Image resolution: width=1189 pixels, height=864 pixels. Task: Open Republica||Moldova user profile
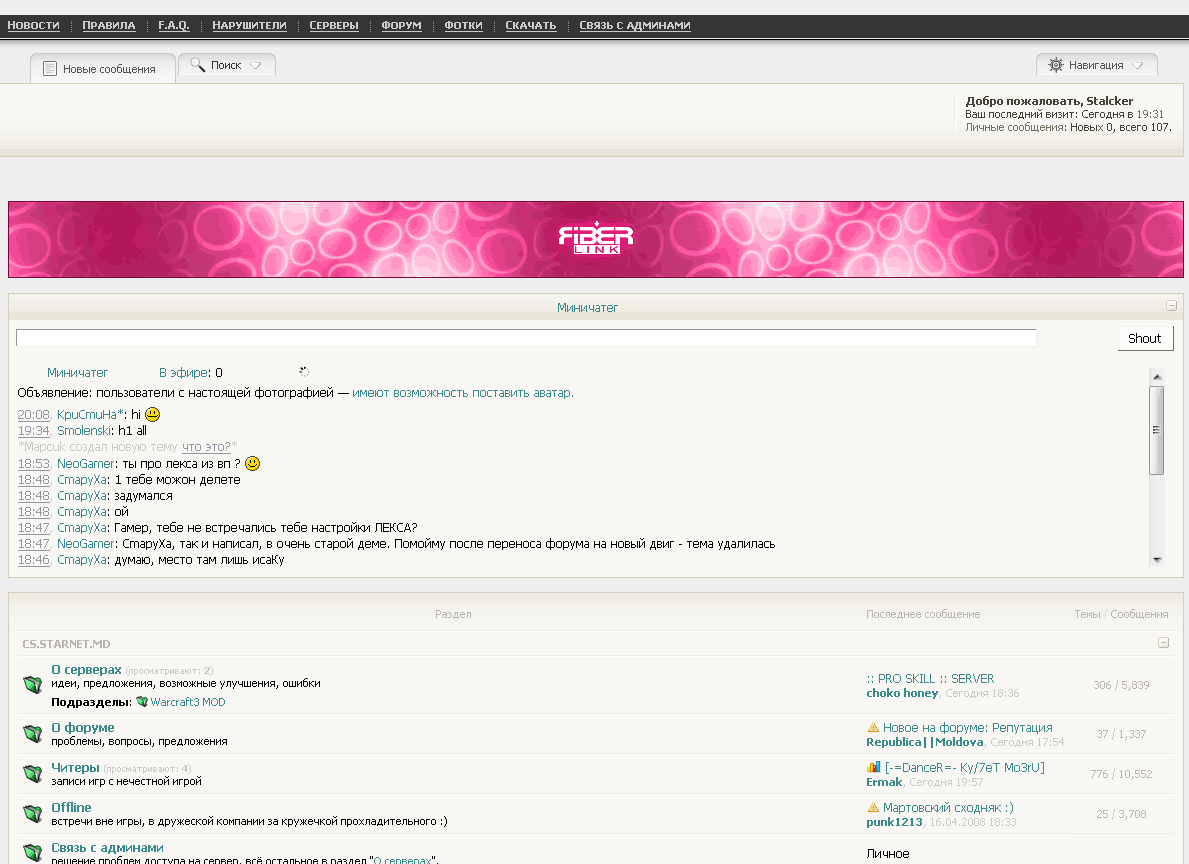[x=924, y=742]
